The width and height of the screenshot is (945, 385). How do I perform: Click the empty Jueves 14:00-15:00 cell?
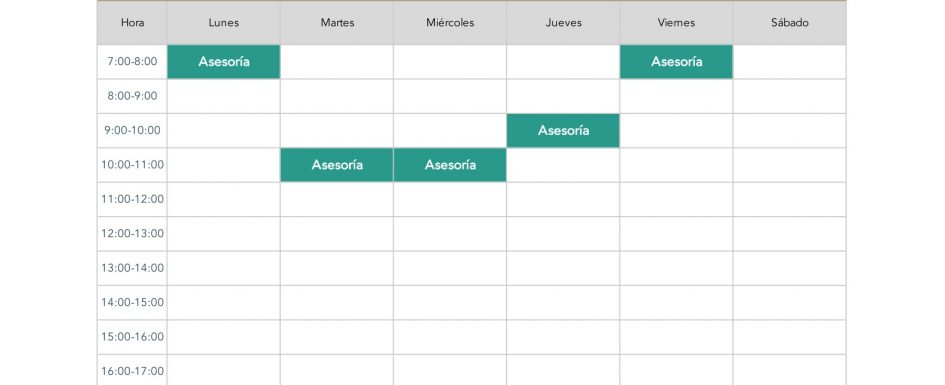[x=563, y=302]
